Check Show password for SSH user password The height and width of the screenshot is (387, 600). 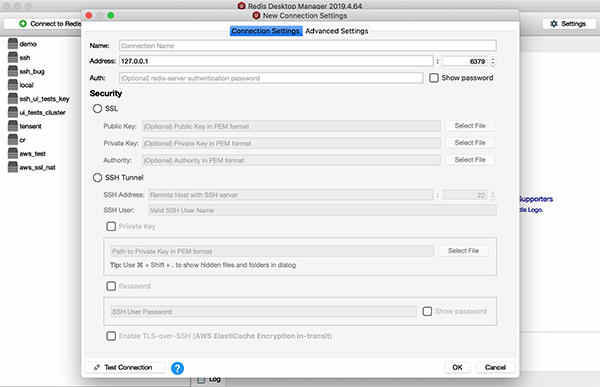pos(427,312)
